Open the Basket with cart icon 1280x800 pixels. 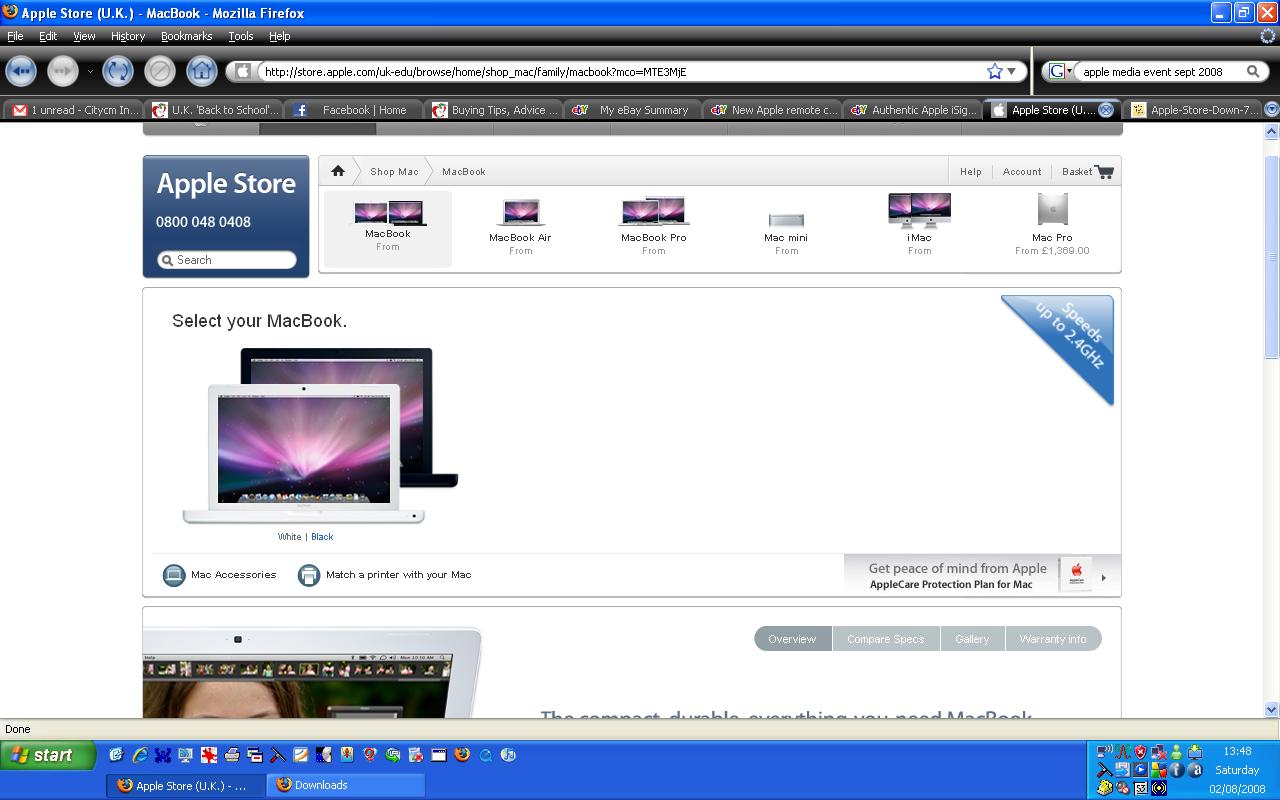coord(1088,172)
